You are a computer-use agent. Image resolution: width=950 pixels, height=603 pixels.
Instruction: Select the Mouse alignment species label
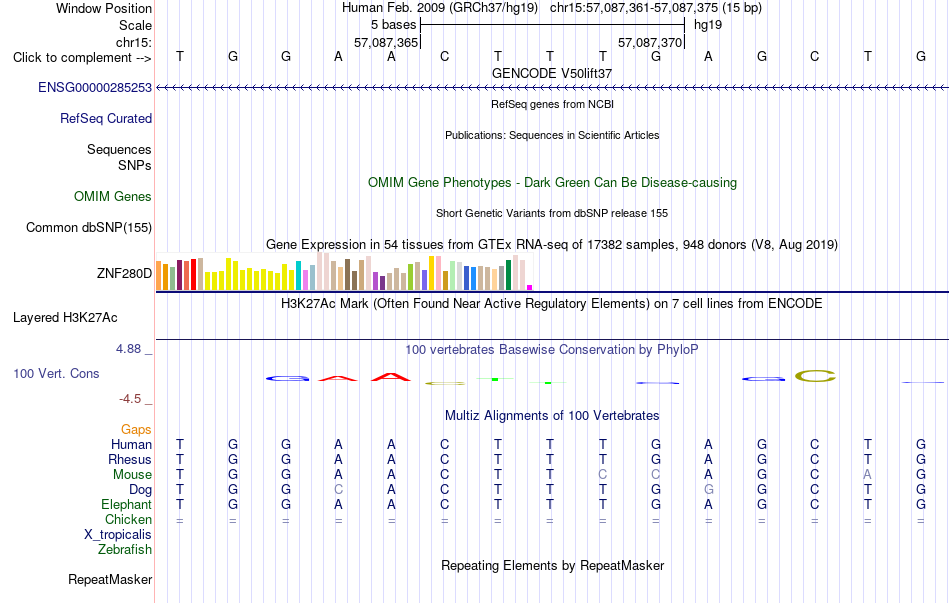132,475
